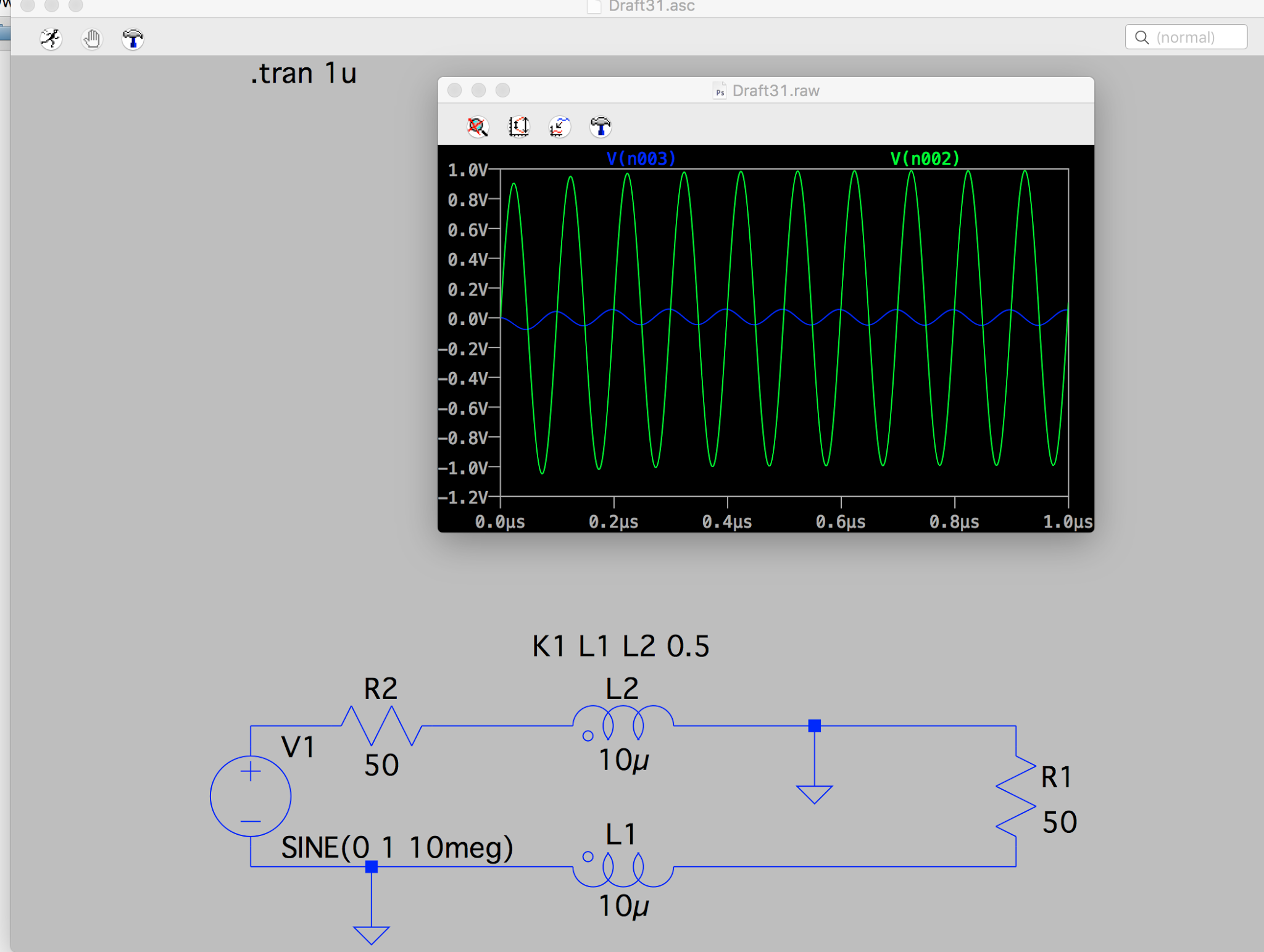Select the K1 L1 L2 0.5 coupling directive
The height and width of the screenshot is (952, 1264).
620,646
